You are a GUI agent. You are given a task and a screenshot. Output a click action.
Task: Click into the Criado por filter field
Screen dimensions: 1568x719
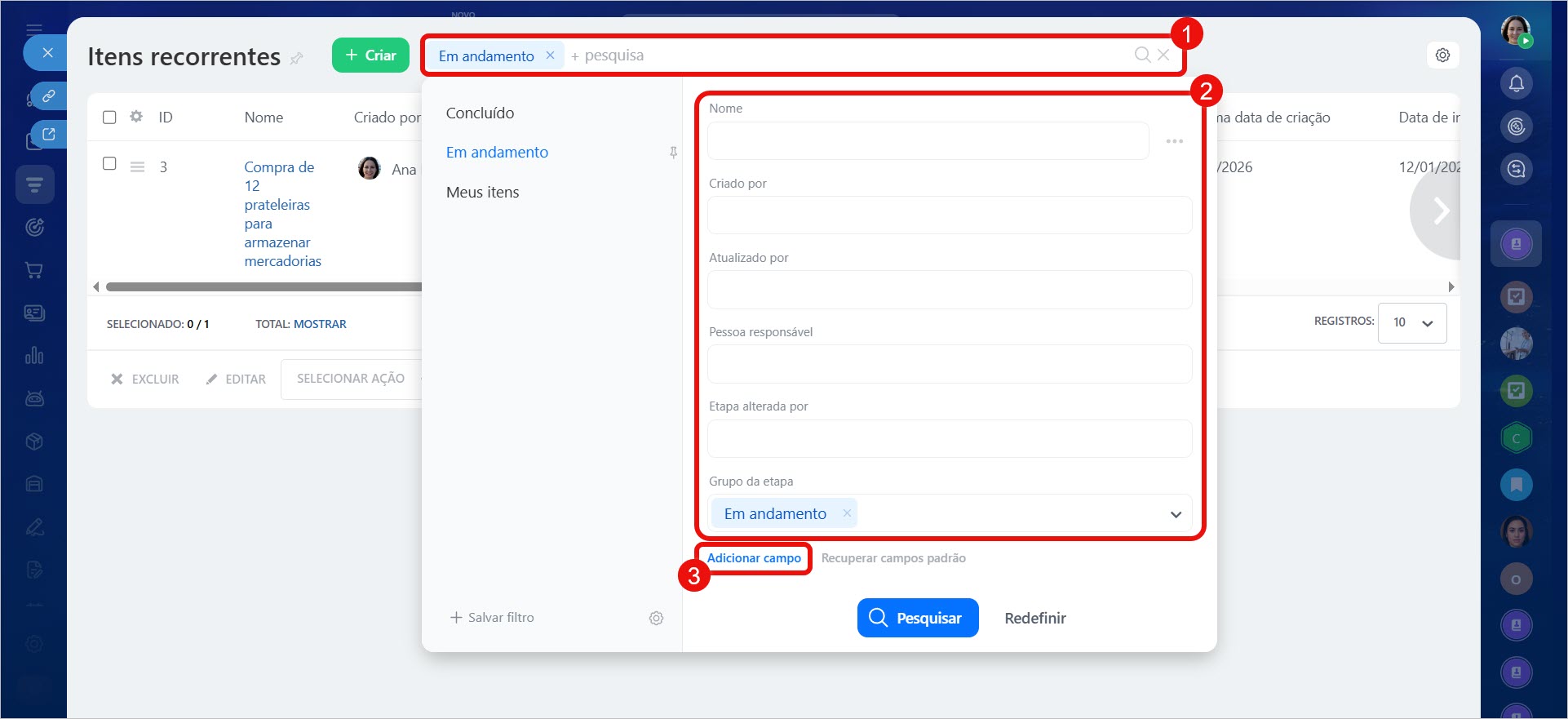[x=949, y=215]
